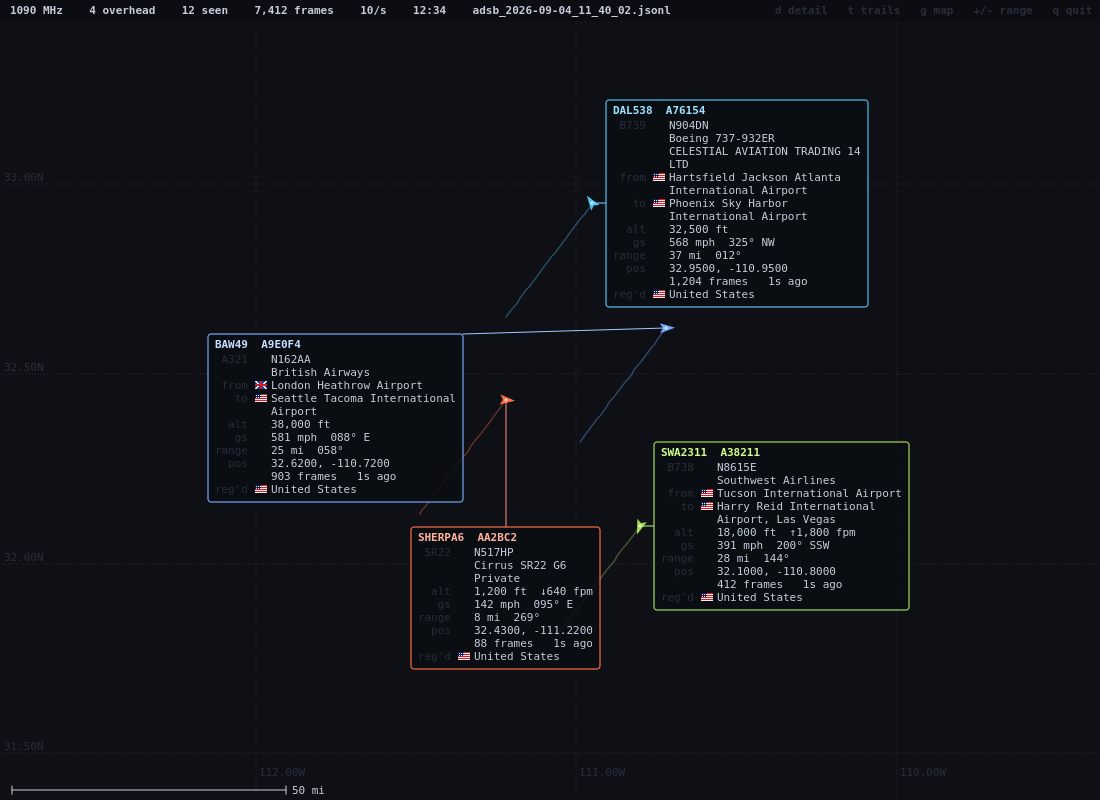Click '8 mi 269°' range value
The image size is (1100, 800).
(507, 618)
